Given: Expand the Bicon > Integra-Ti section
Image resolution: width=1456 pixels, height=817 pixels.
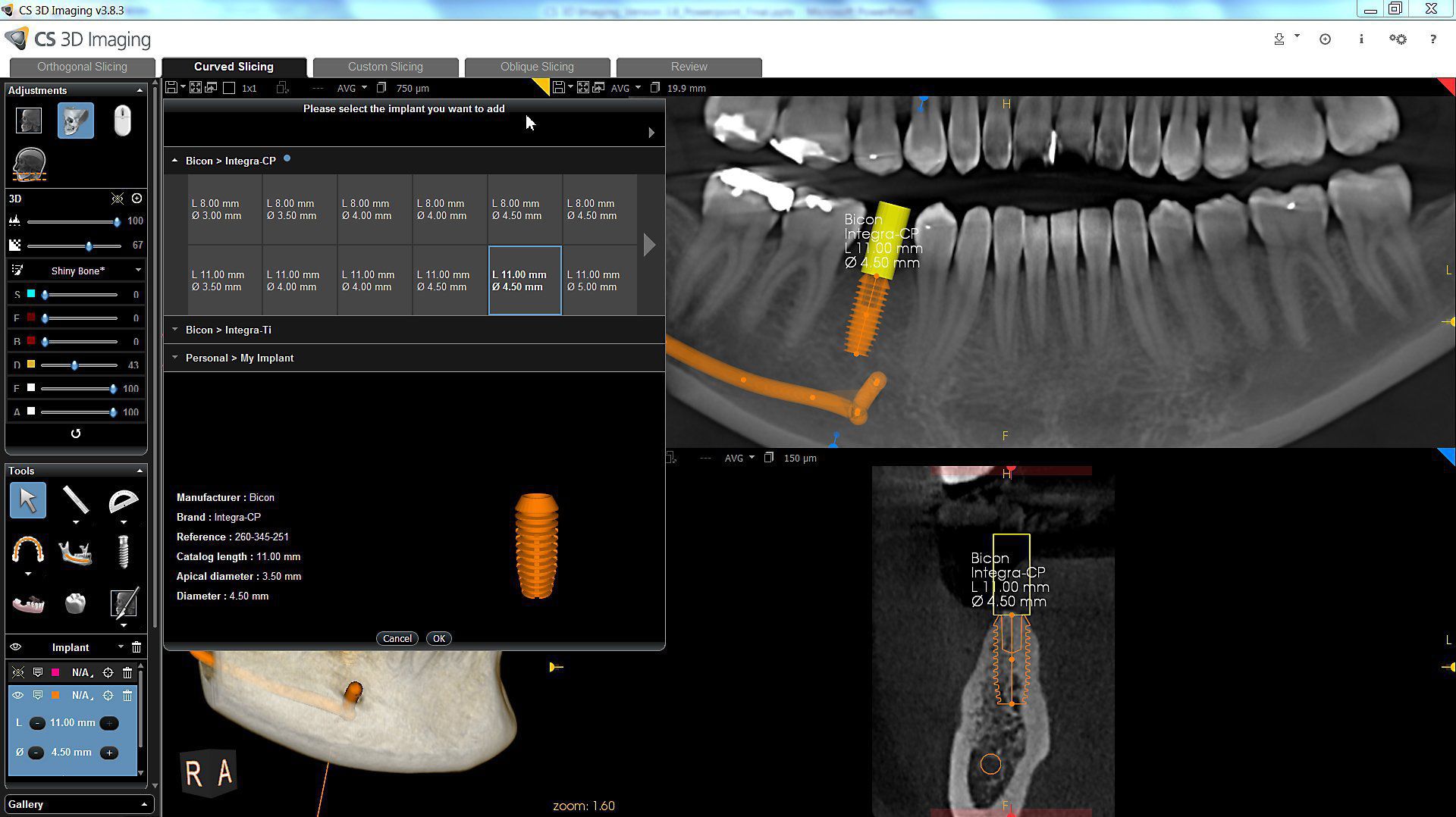Looking at the screenshot, I should [175, 330].
